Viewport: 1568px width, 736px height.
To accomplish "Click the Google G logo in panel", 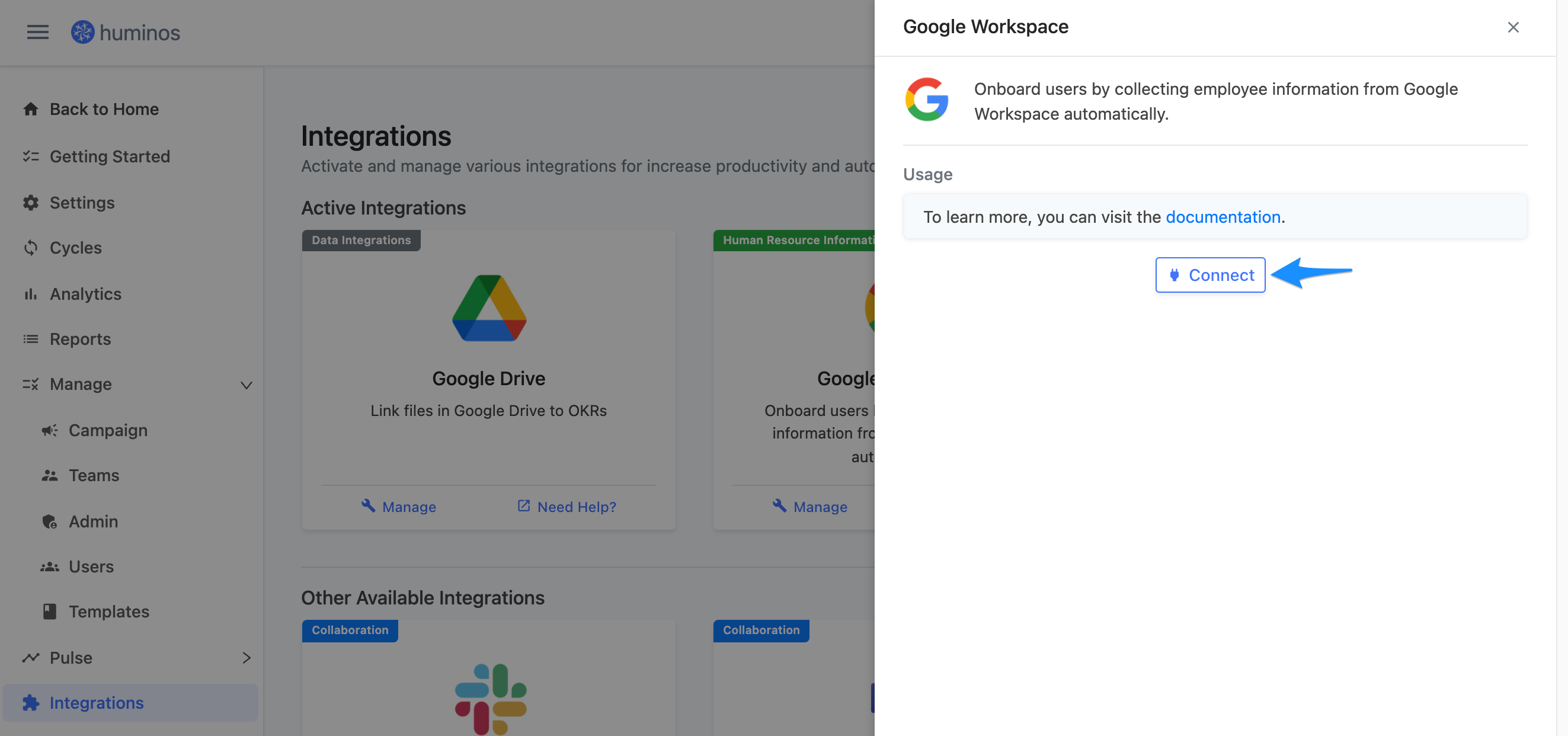I will pyautogui.click(x=926, y=99).
